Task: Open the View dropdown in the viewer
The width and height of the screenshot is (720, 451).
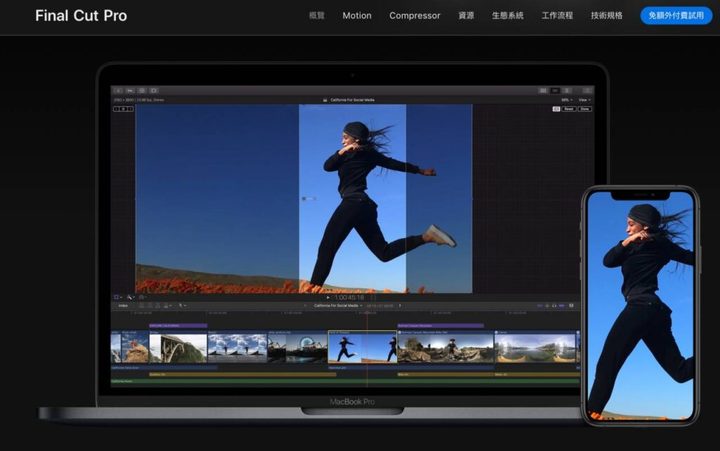Action: click(583, 100)
